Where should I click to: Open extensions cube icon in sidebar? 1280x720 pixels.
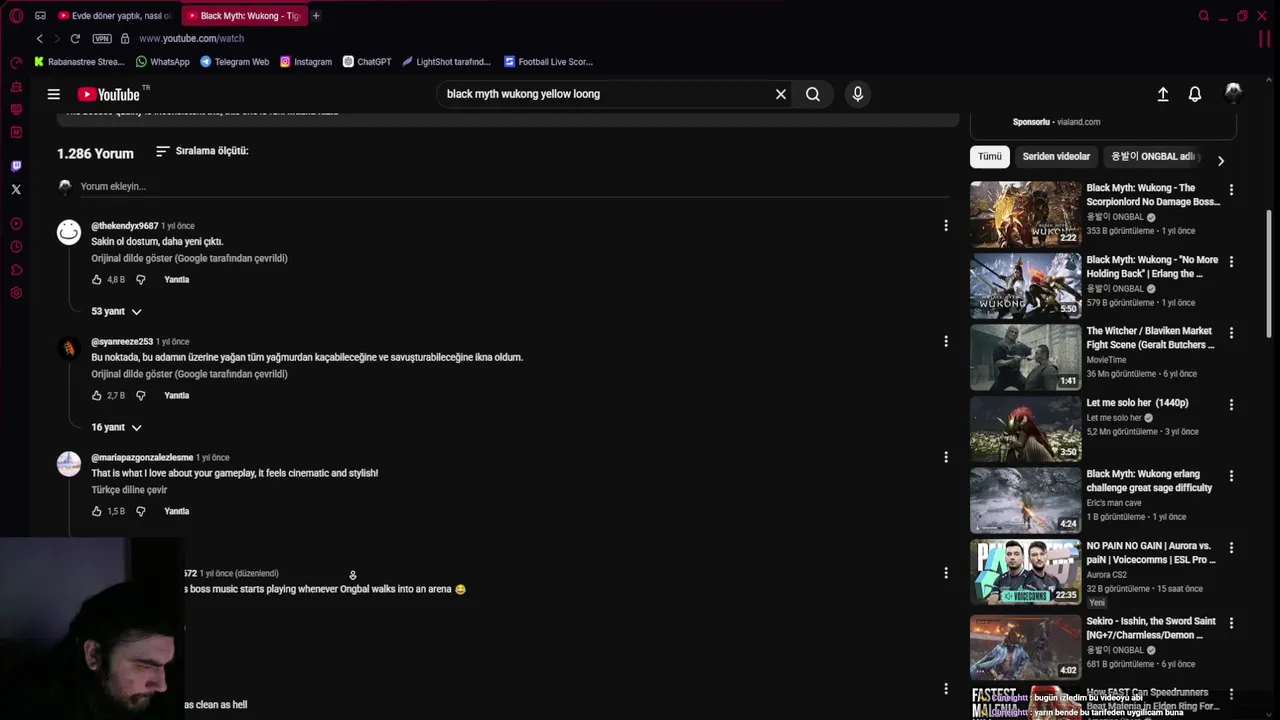coord(16,270)
